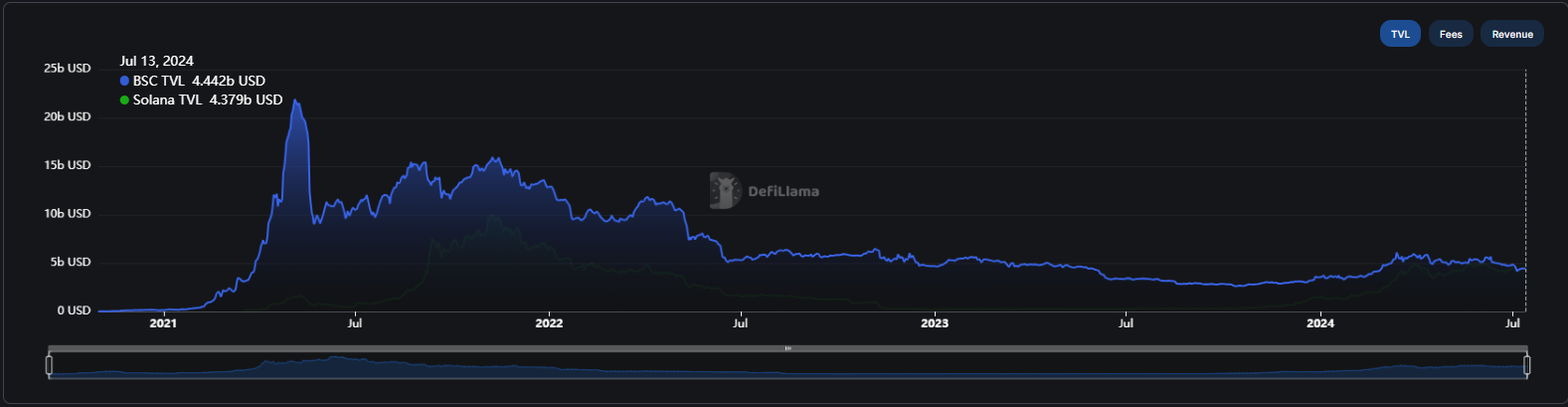Screen dimensions: 1568x407
Task: Click the DefiLlama watermark text
Action: click(784, 191)
